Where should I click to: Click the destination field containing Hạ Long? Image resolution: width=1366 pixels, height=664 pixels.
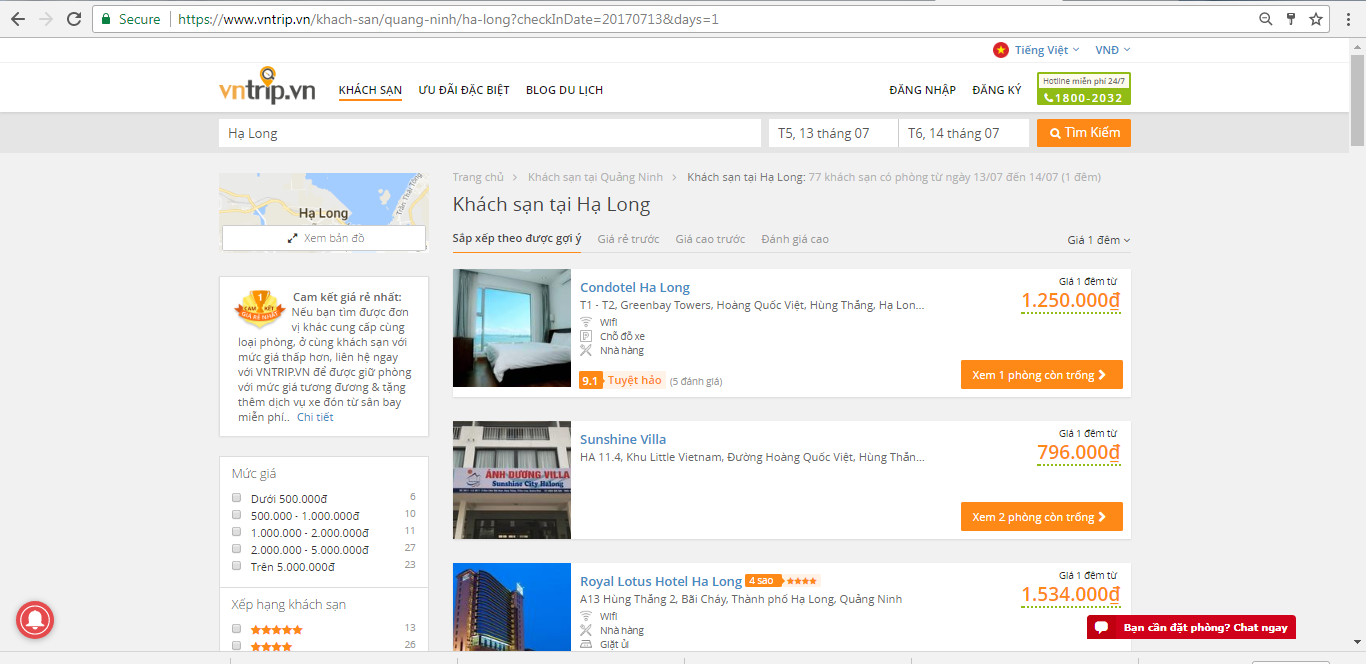(490, 133)
